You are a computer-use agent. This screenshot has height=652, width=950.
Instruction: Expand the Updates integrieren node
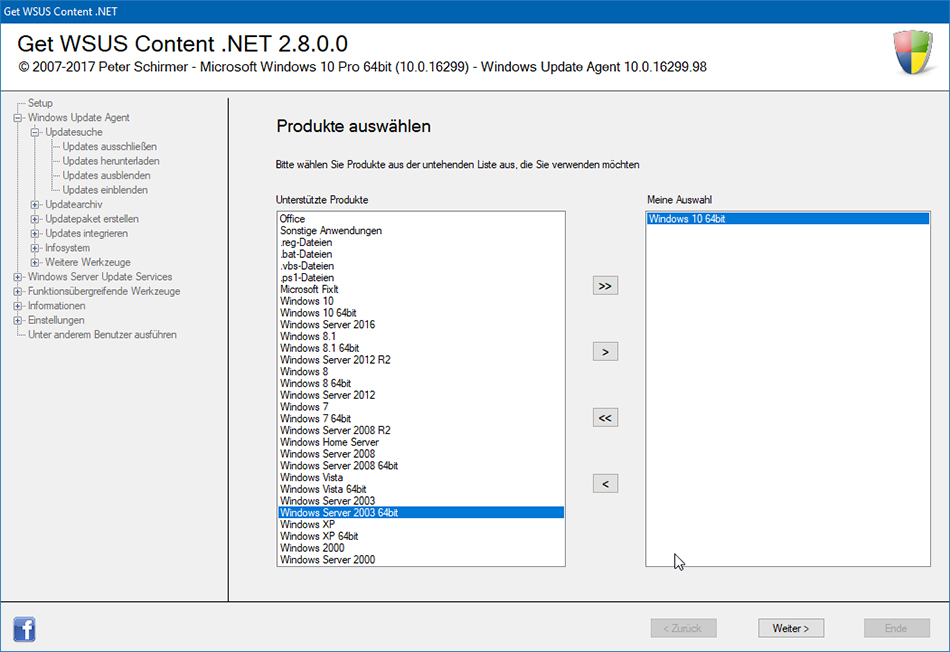(x=35, y=233)
